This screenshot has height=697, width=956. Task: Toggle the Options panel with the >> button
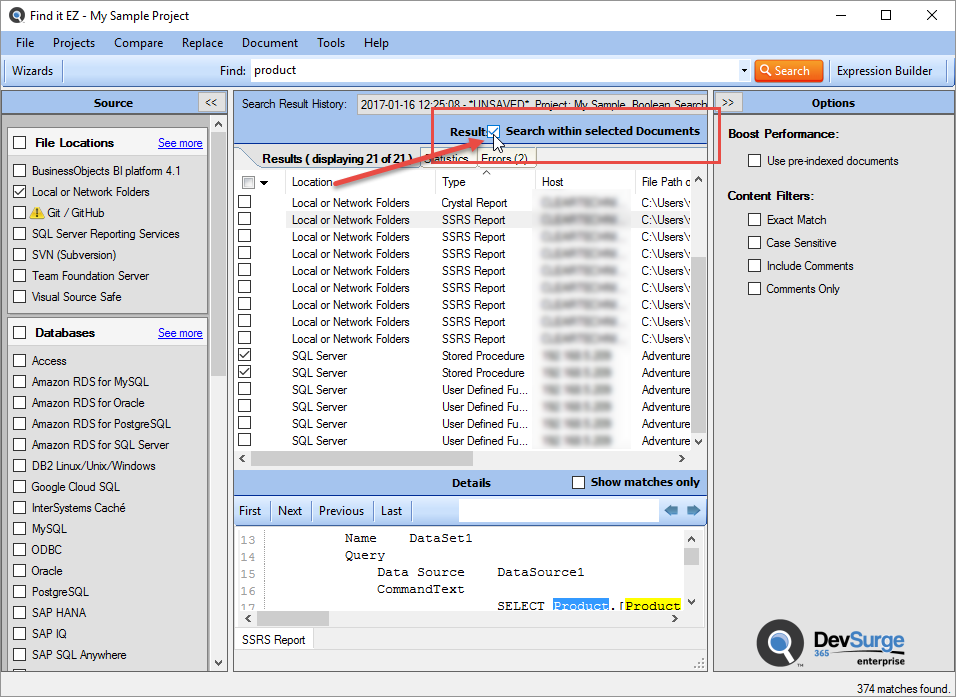pyautogui.click(x=728, y=102)
